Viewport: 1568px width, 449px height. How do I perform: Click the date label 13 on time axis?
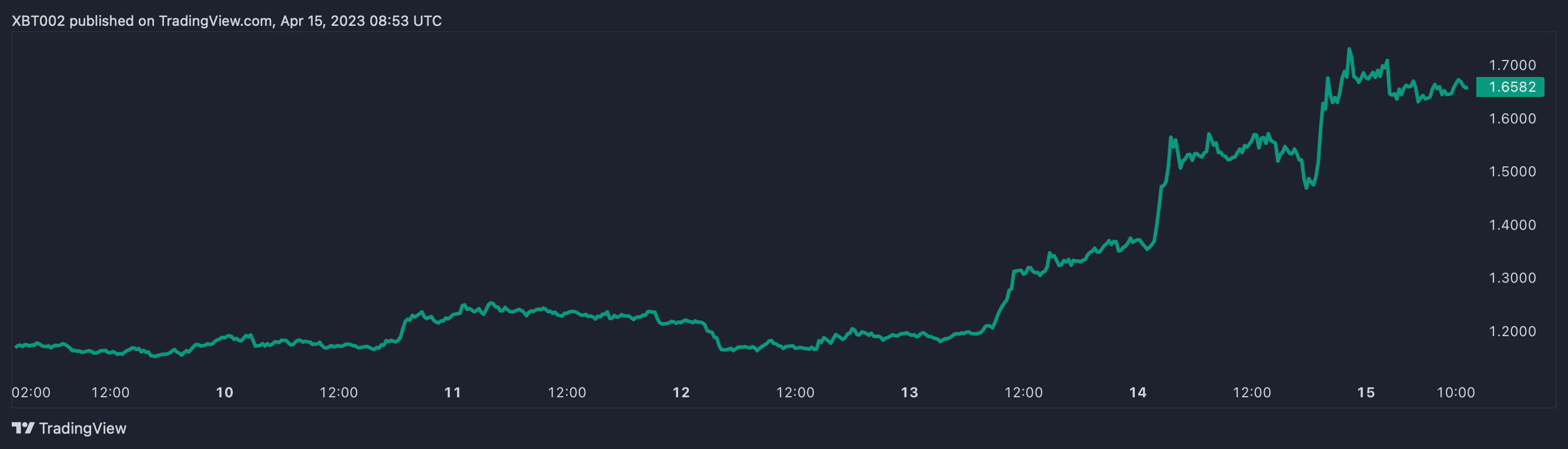coord(909,393)
